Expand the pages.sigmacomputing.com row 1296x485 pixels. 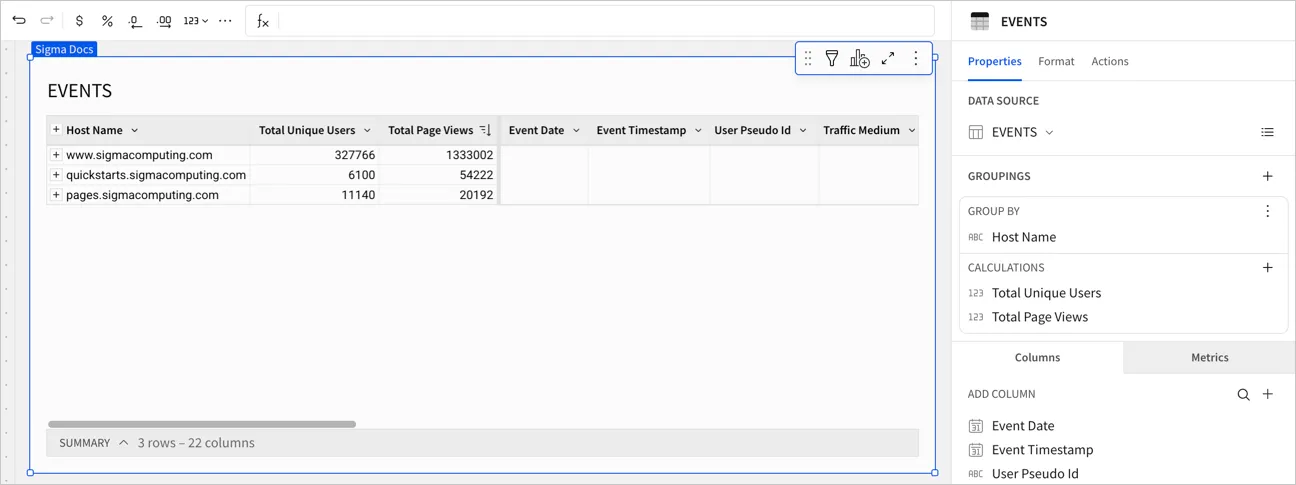(x=56, y=195)
